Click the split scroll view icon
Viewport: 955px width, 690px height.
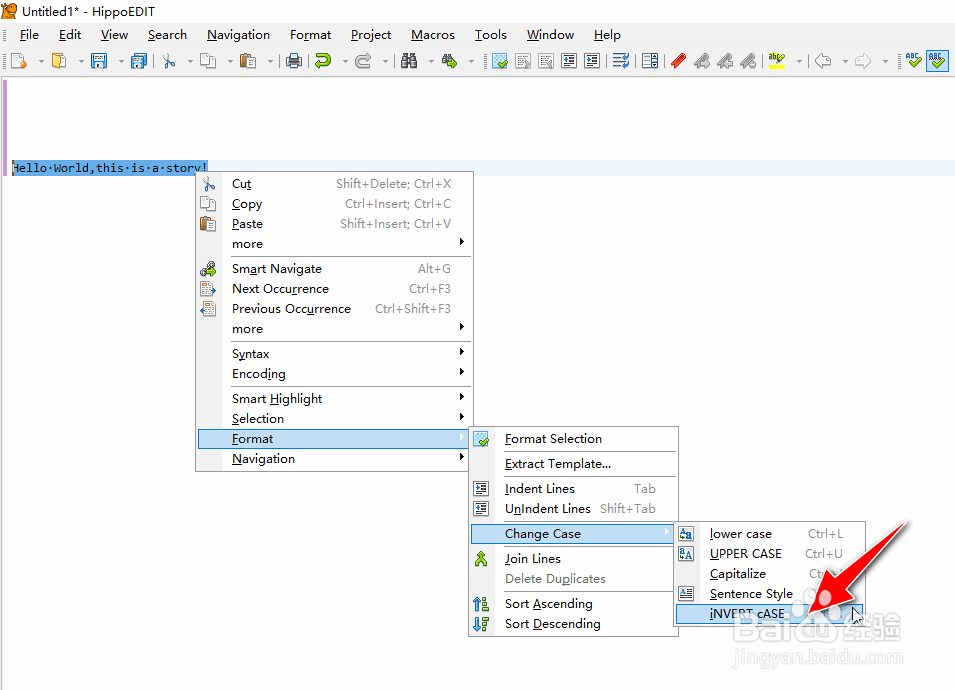pos(650,61)
